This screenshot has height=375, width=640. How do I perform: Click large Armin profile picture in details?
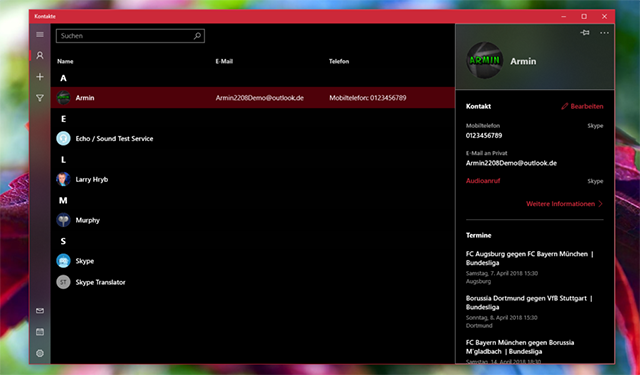pyautogui.click(x=484, y=60)
